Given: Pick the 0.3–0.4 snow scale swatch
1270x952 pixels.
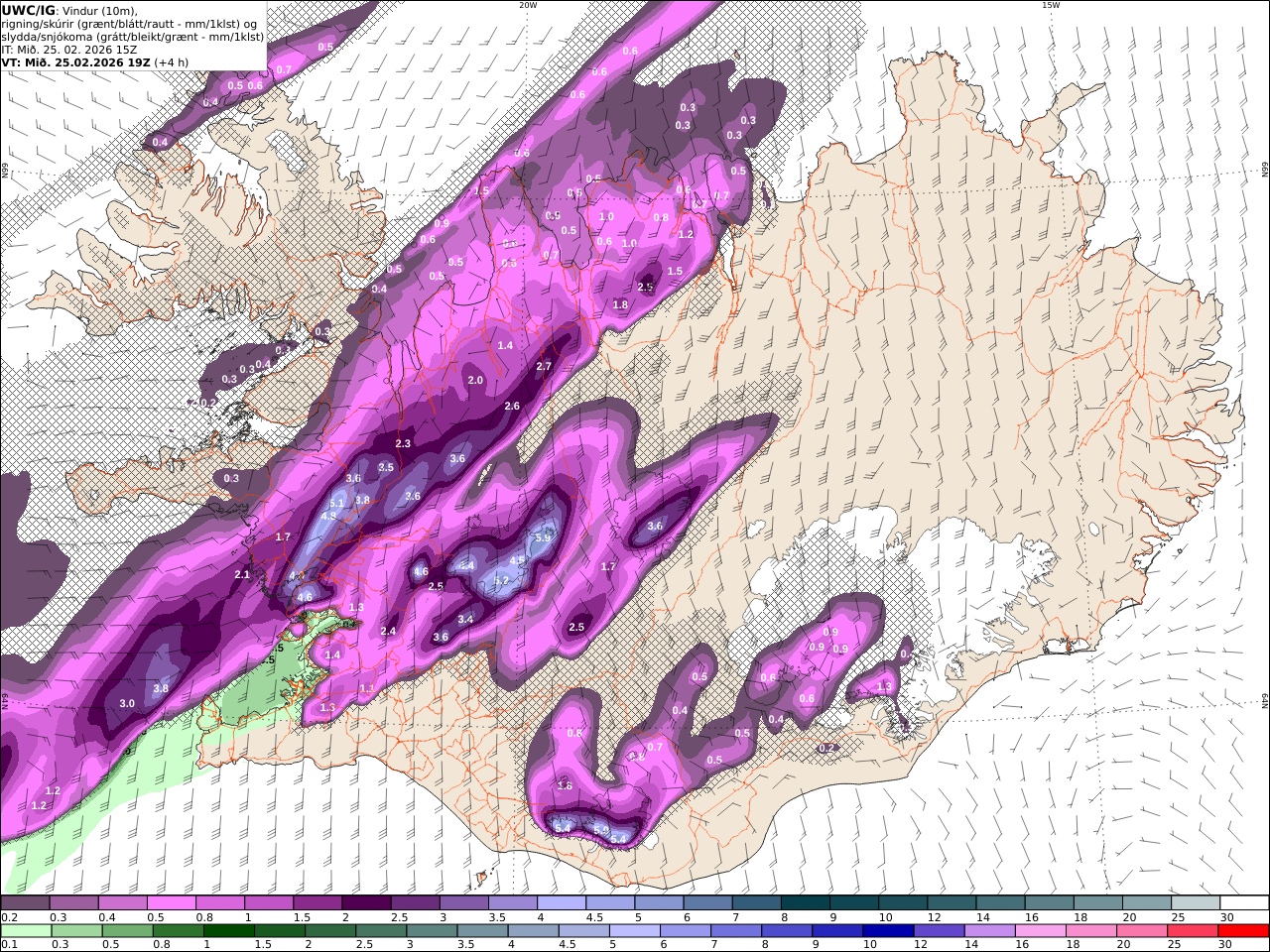Looking at the screenshot, I should point(73,902).
